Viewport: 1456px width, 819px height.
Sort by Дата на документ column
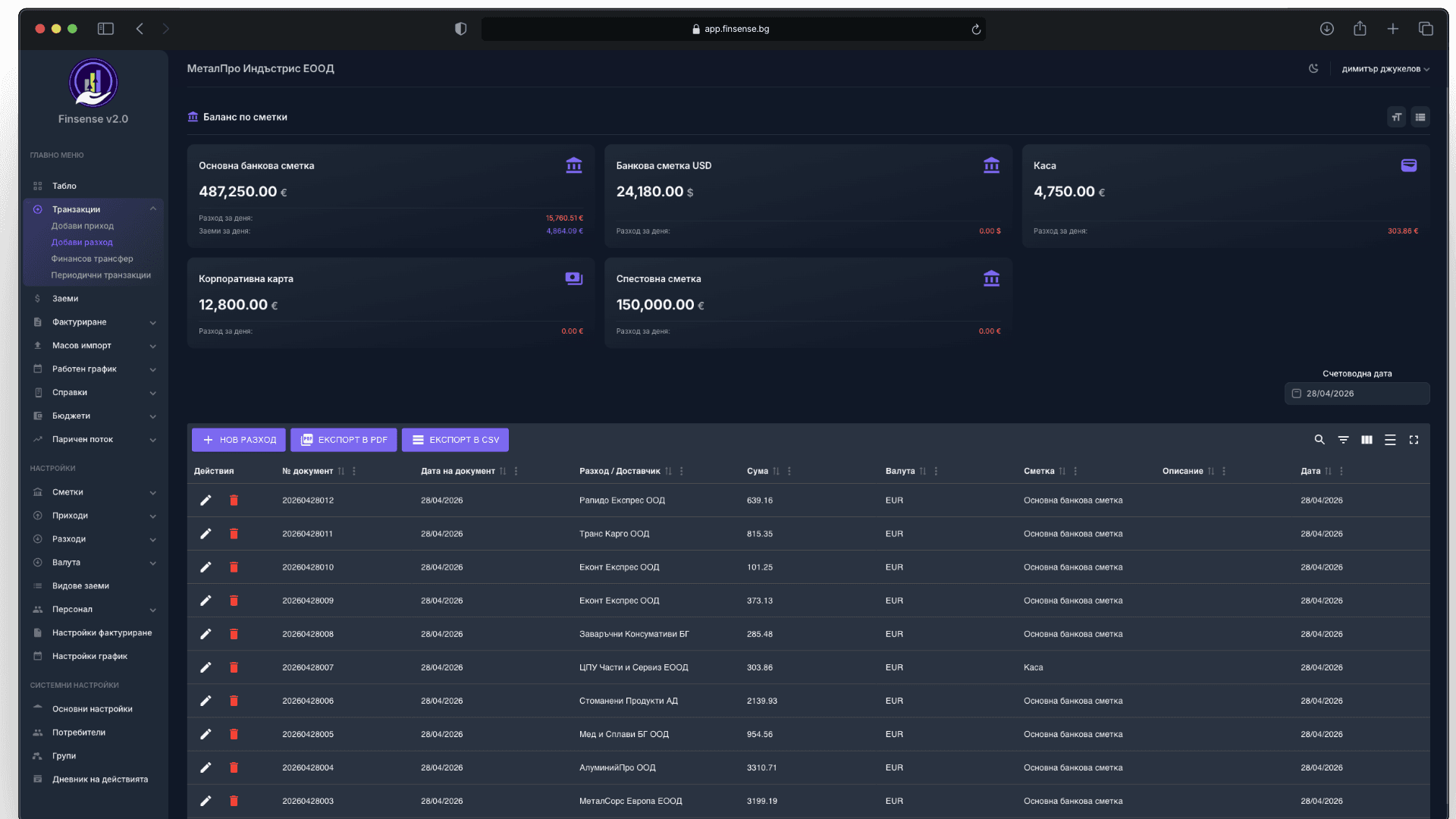coord(503,472)
